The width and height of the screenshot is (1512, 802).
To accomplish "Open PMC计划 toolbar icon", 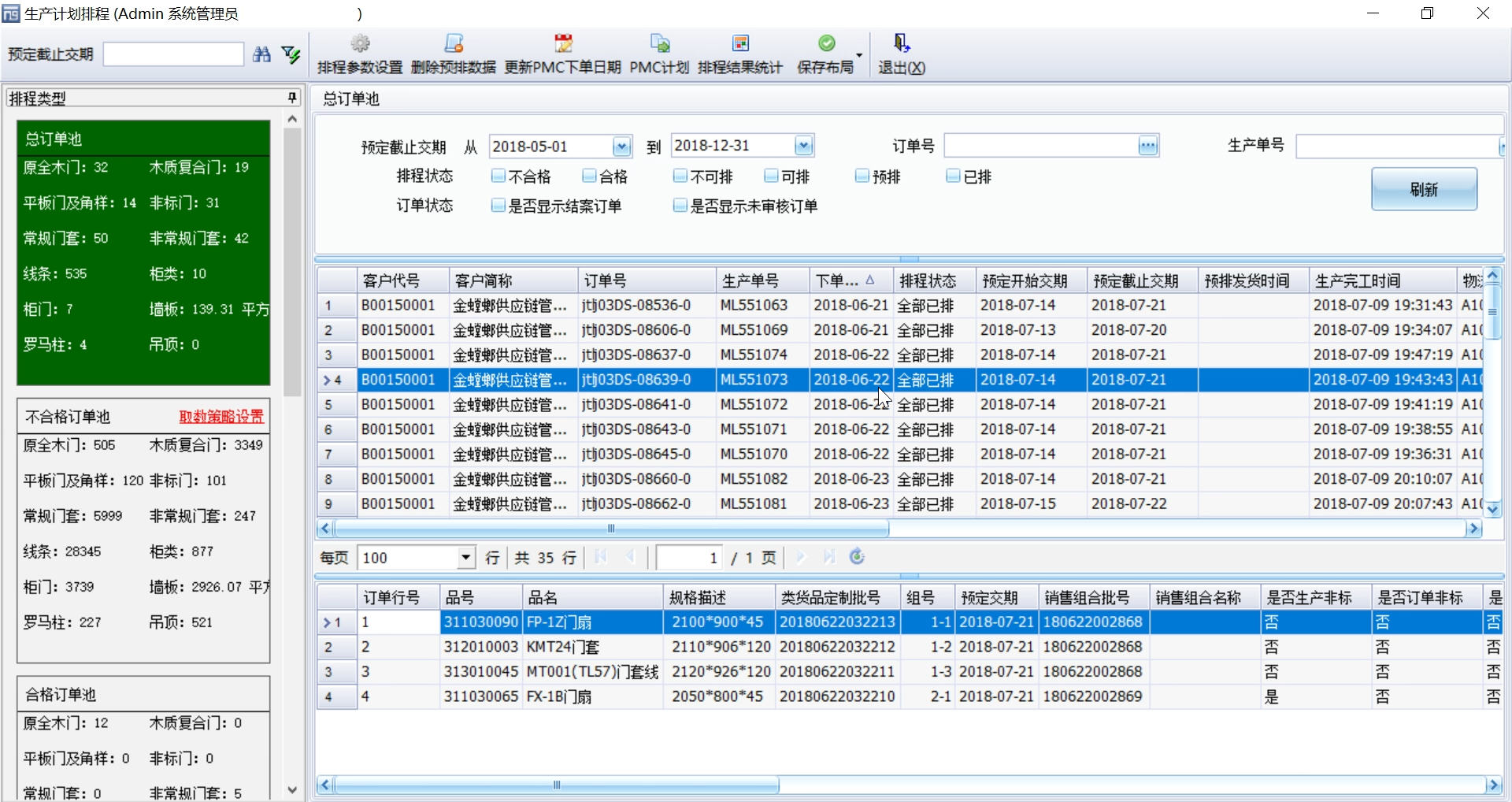I will [660, 44].
